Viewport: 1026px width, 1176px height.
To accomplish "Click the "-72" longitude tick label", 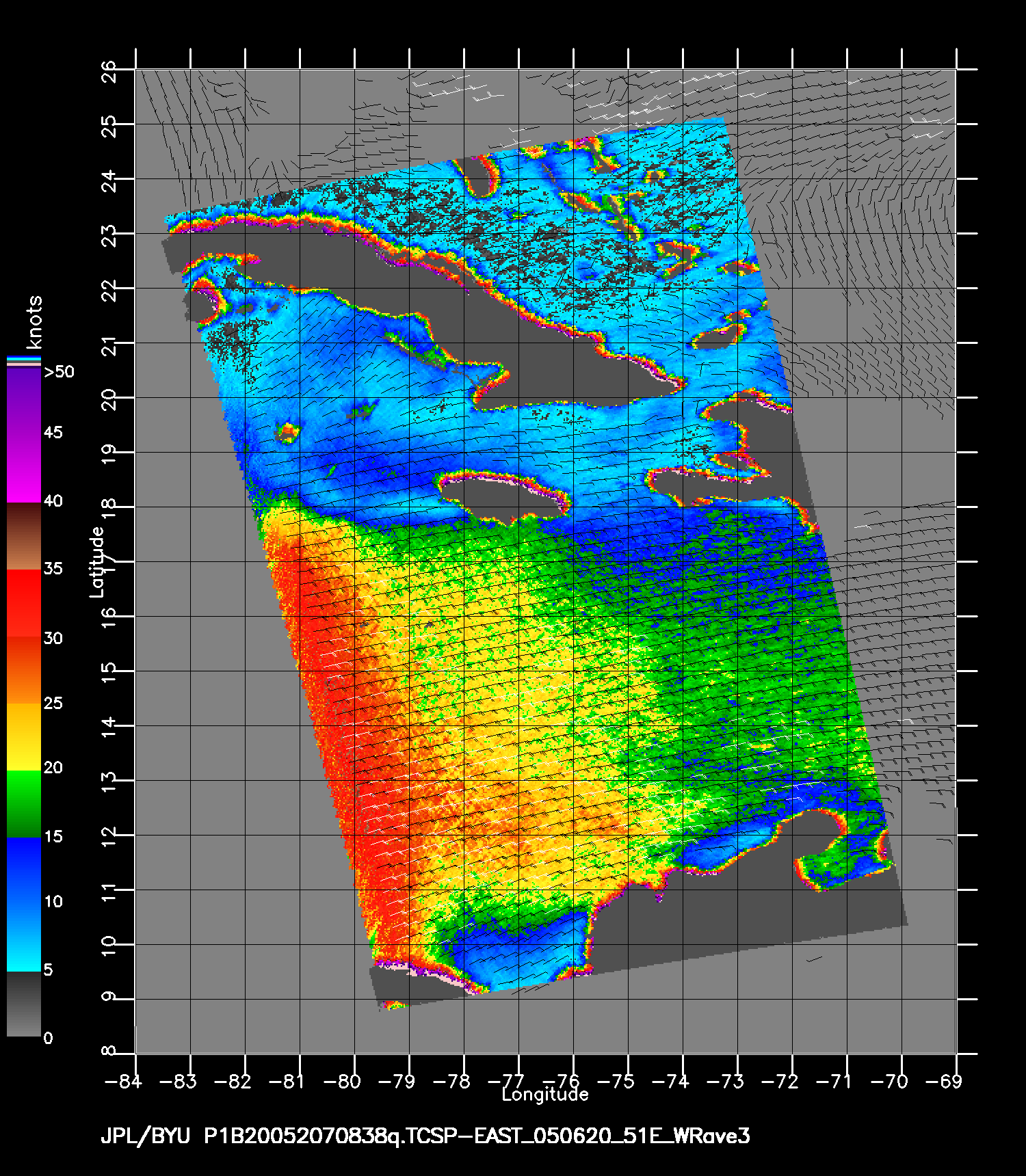I will (x=779, y=1081).
